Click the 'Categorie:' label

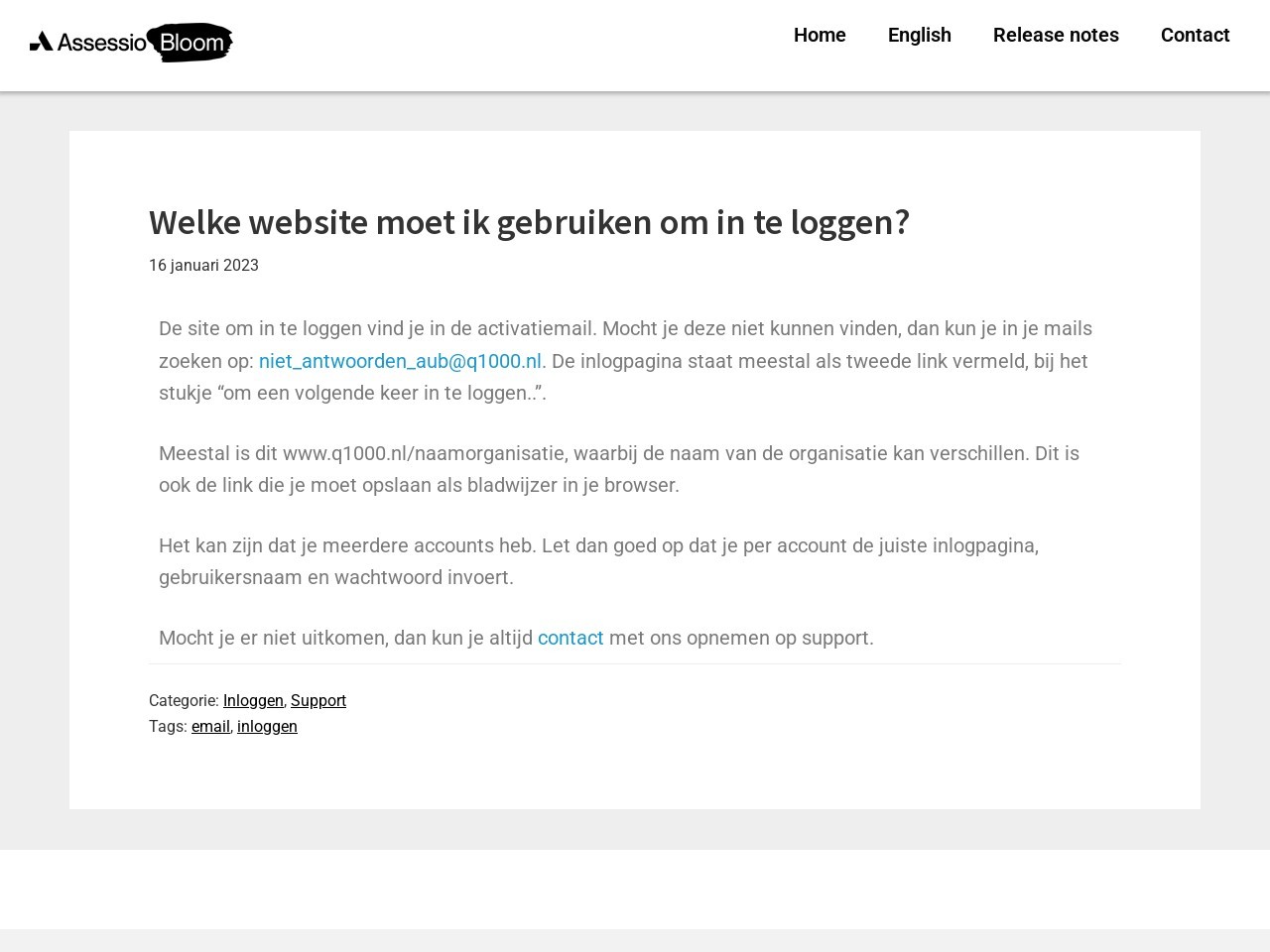(184, 700)
